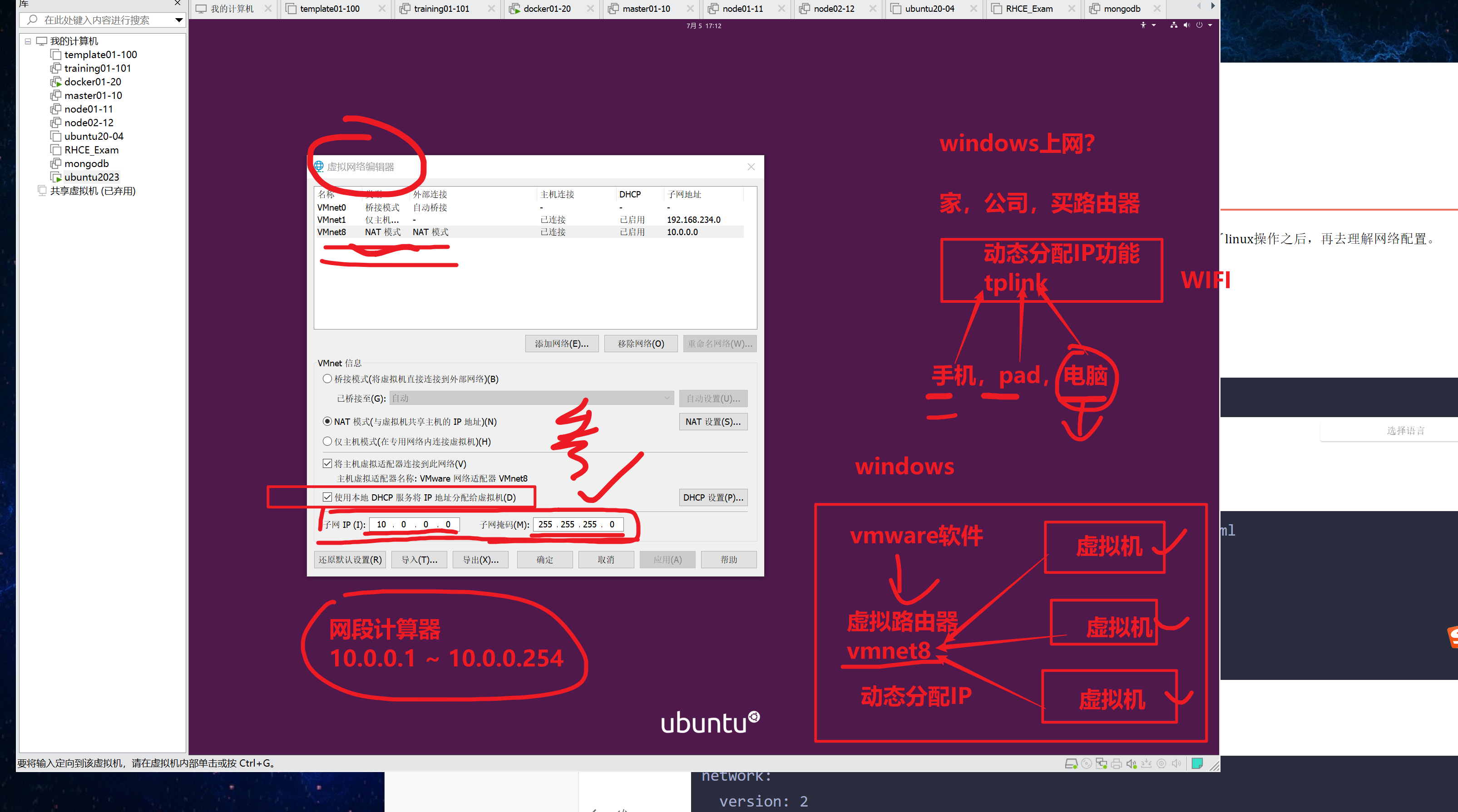Click the USB controller status icon
Viewport: 1458px width, 812px height.
(1146, 763)
